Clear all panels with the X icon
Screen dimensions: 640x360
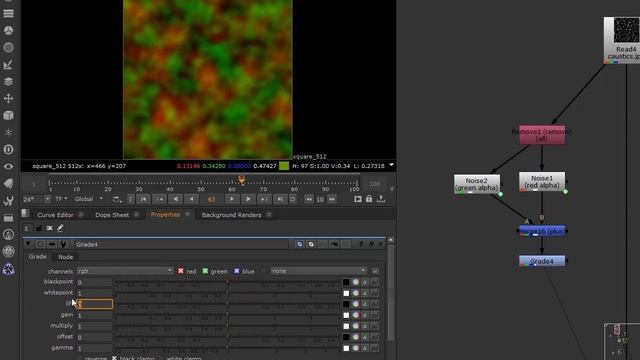49,228
